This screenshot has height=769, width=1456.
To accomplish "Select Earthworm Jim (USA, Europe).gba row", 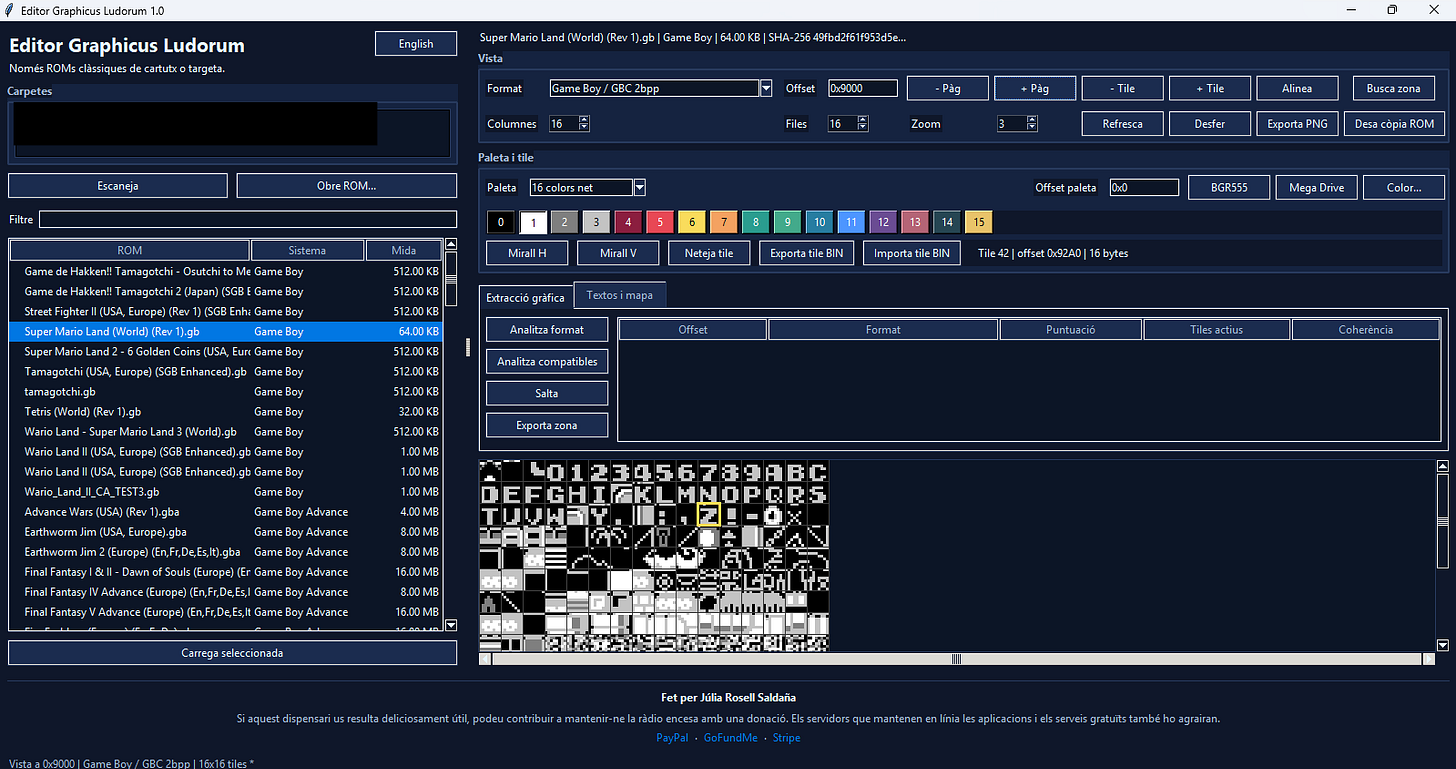I will [226, 531].
